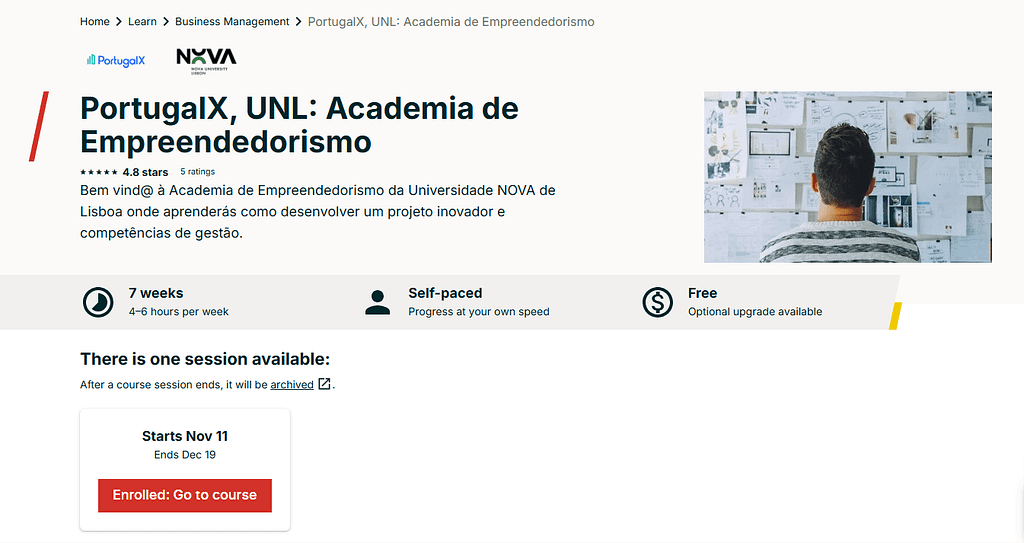Screen dimensions: 1024x543
Task: Click the Optional upgrade available text
Action: pos(755,312)
